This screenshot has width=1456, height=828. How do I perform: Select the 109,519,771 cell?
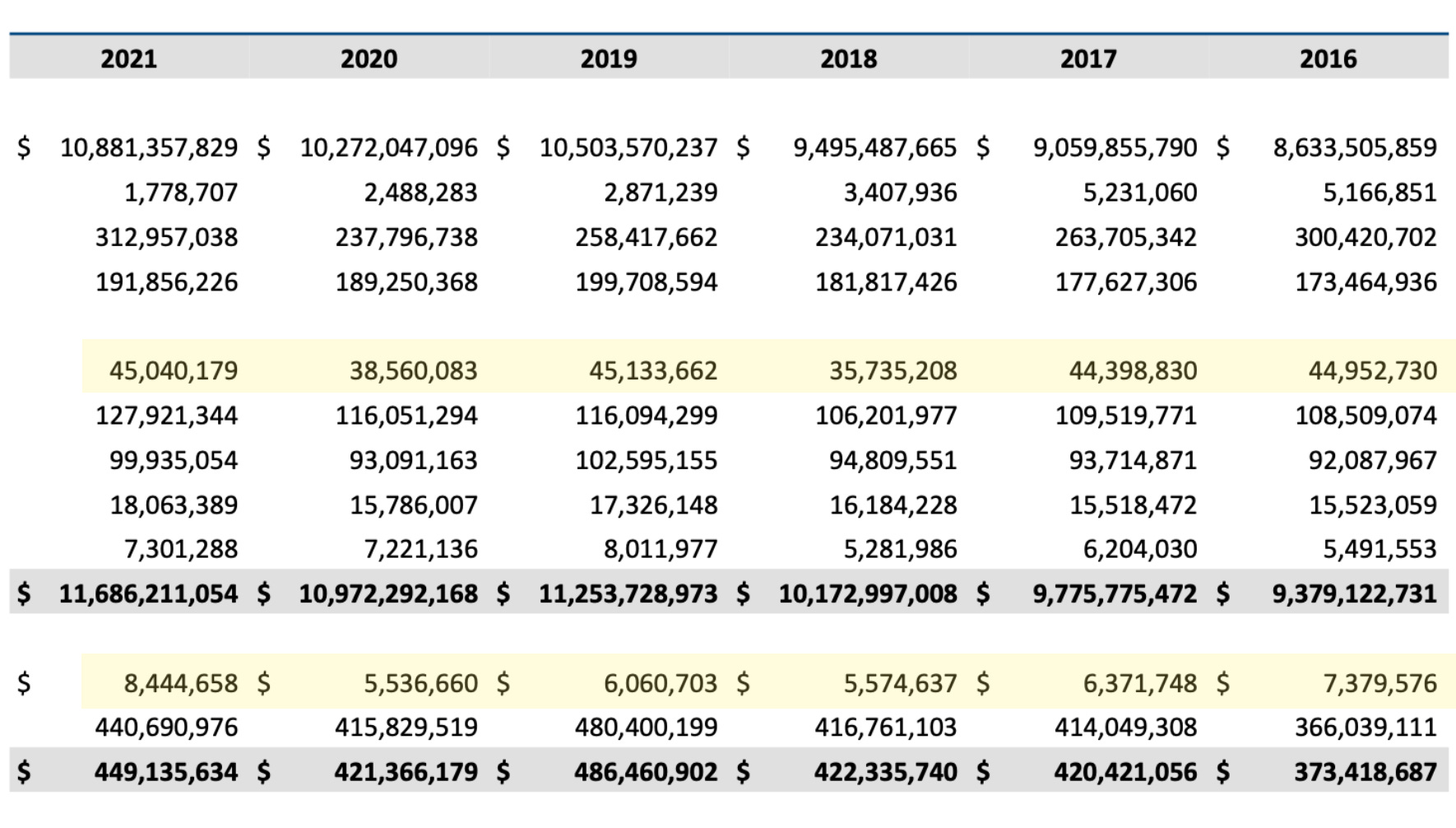(1127, 416)
